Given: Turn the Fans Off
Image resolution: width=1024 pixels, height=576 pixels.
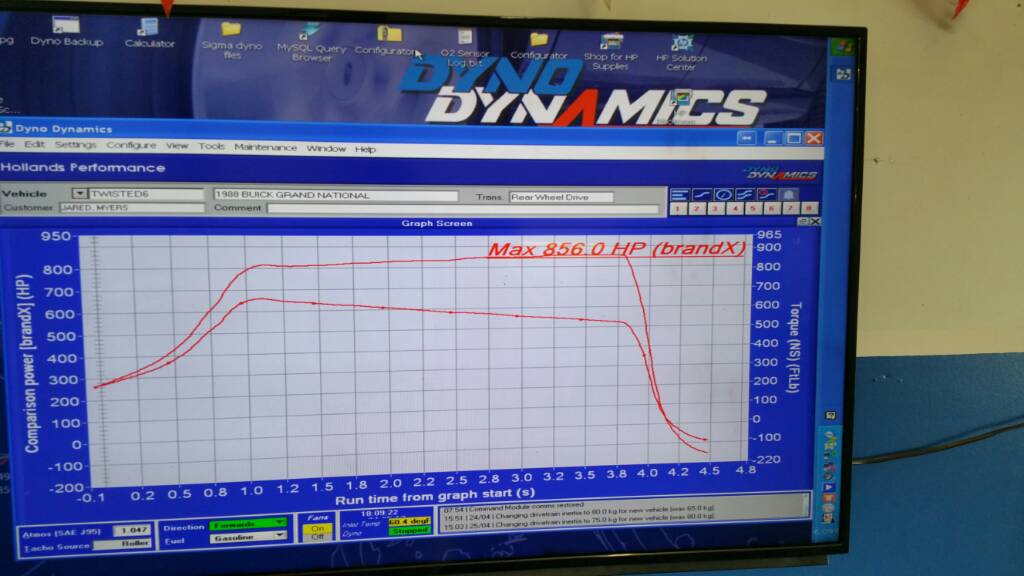Looking at the screenshot, I should tap(317, 537).
